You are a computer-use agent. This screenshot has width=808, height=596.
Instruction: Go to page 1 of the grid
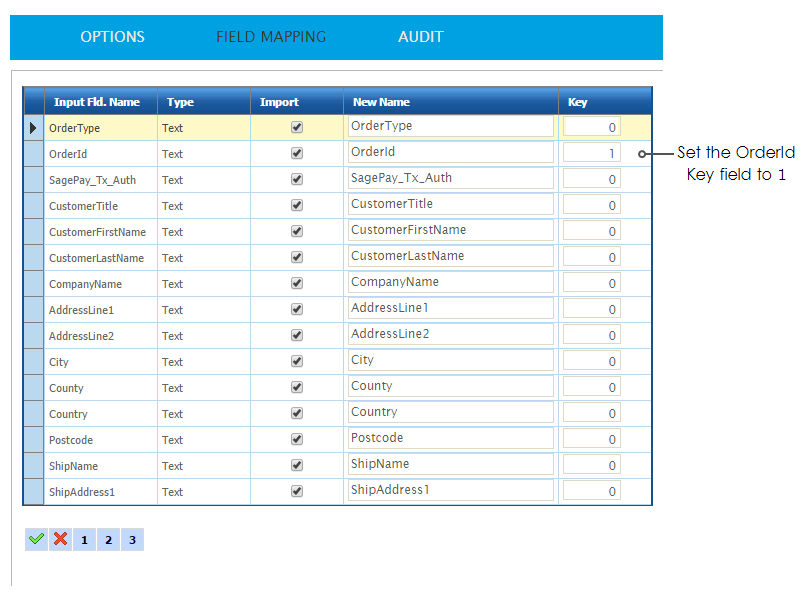[x=84, y=540]
